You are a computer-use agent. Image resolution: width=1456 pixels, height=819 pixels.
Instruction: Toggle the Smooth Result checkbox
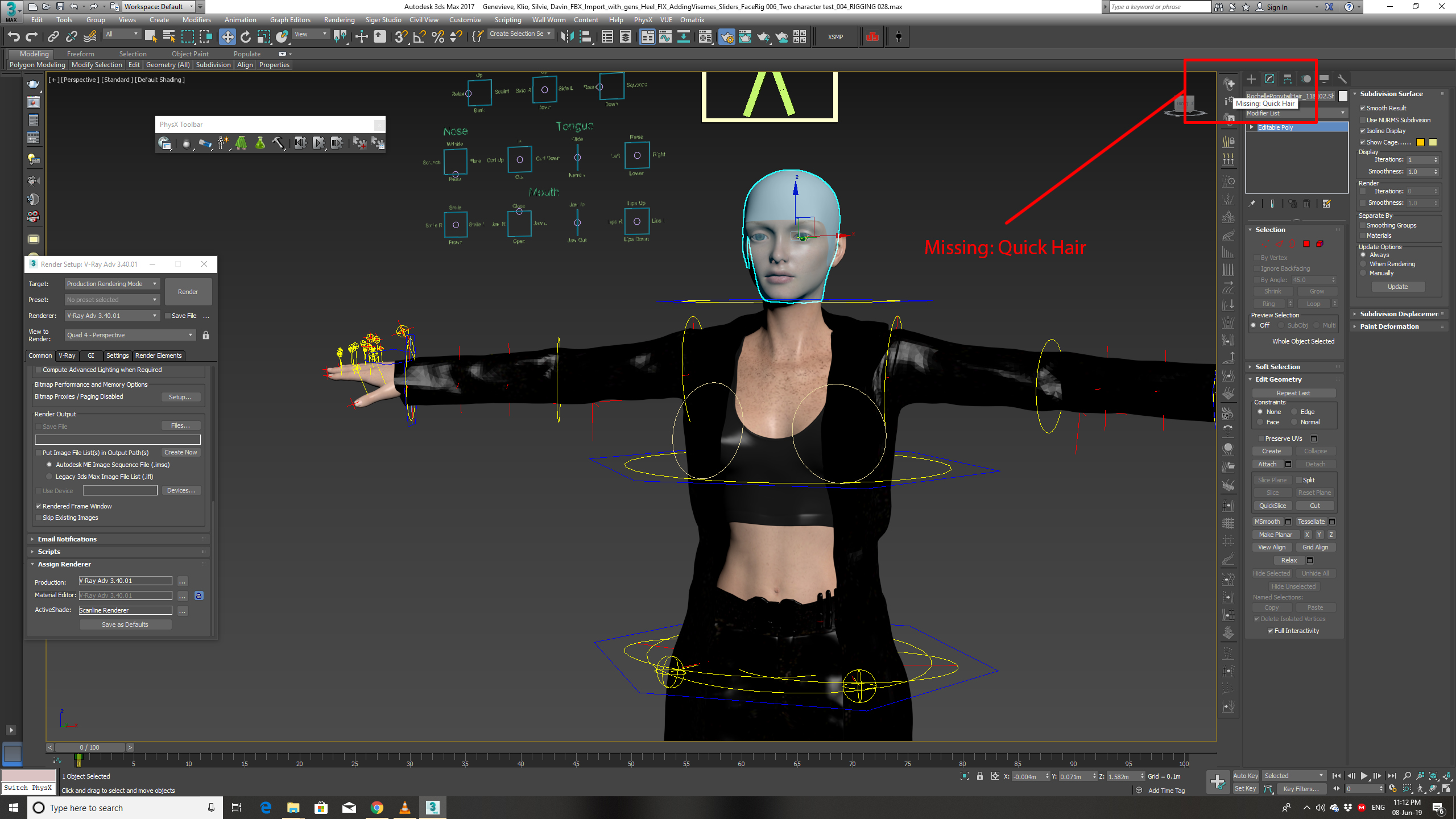point(1363,108)
